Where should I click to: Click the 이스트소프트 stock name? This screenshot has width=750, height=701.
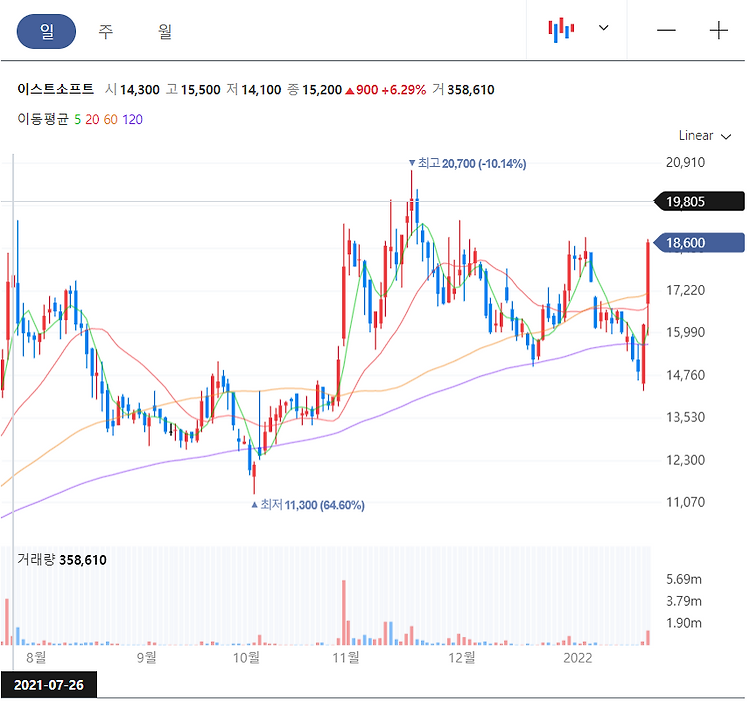(x=55, y=89)
